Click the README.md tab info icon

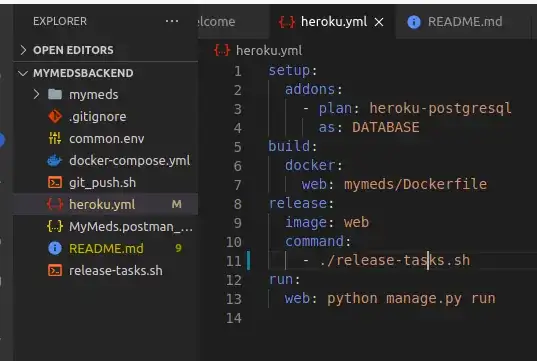coord(414,22)
